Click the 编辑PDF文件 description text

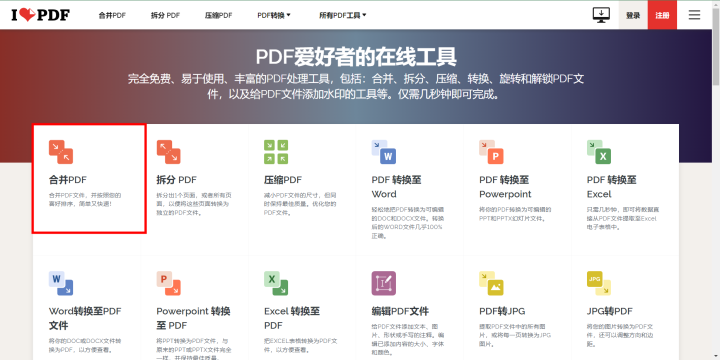click(x=408, y=340)
